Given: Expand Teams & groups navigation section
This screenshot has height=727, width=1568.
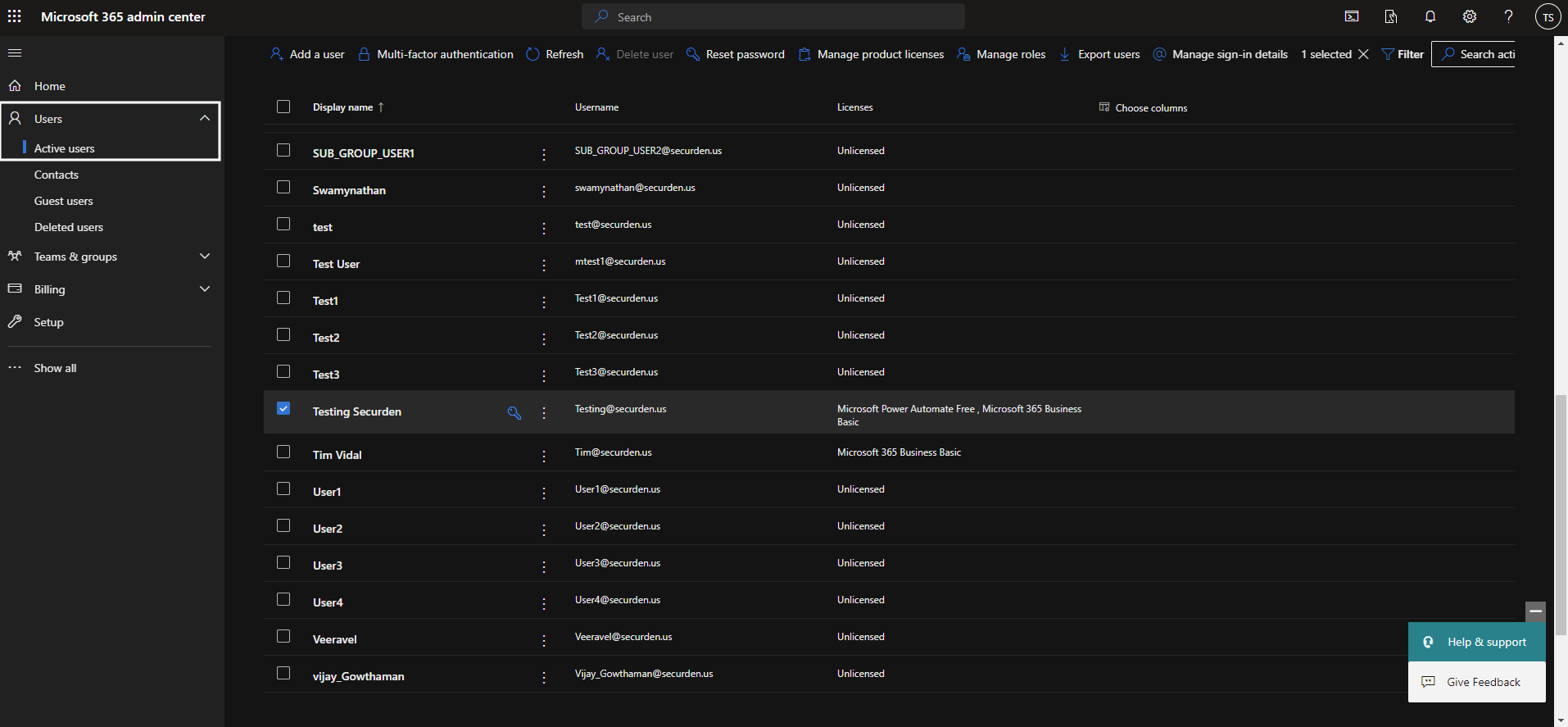Looking at the screenshot, I should 204,257.
